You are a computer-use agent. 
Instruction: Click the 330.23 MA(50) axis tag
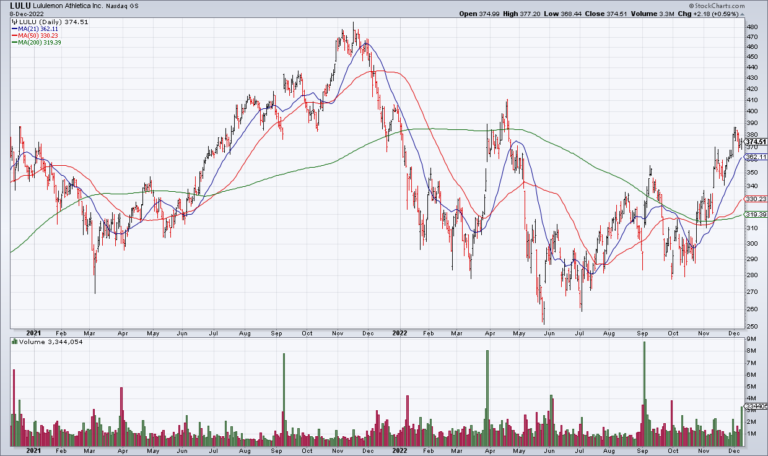[755, 199]
